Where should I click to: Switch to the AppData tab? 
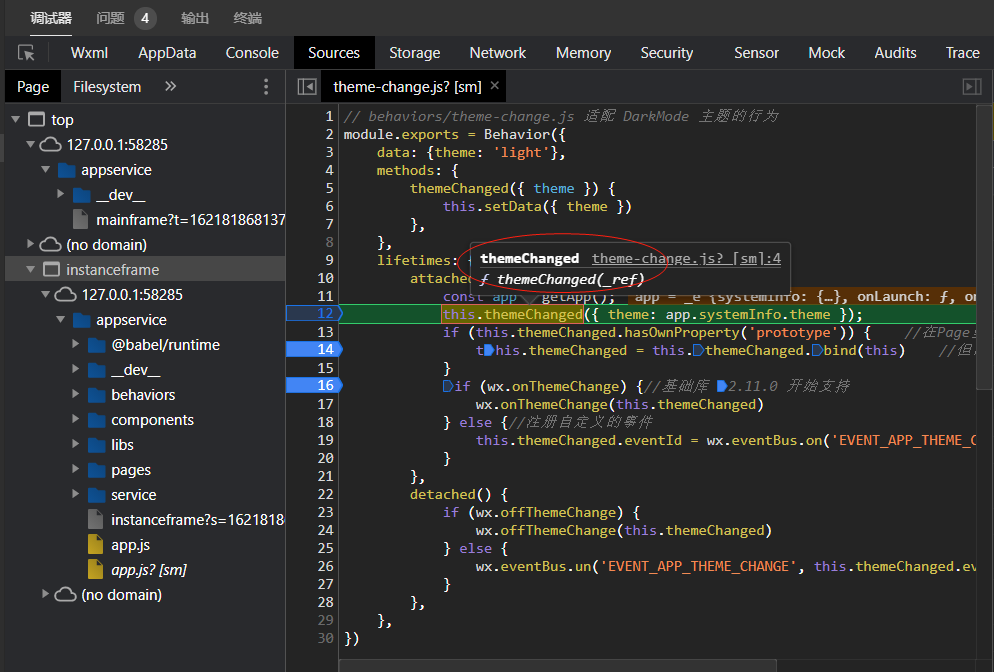167,53
